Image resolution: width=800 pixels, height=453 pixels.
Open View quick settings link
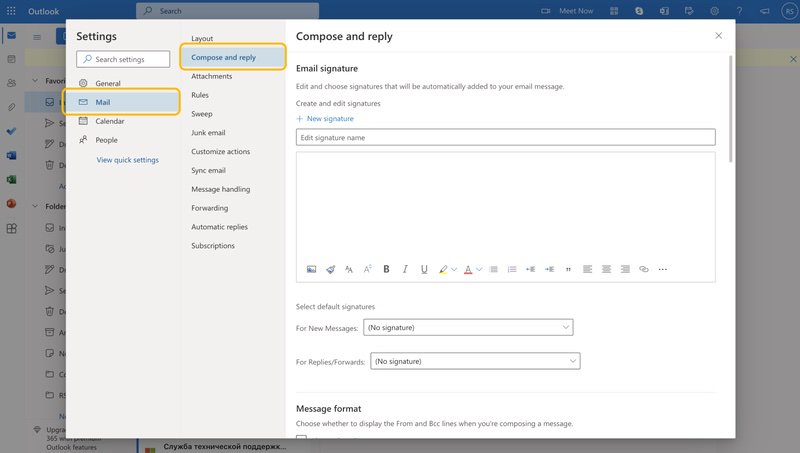128,160
